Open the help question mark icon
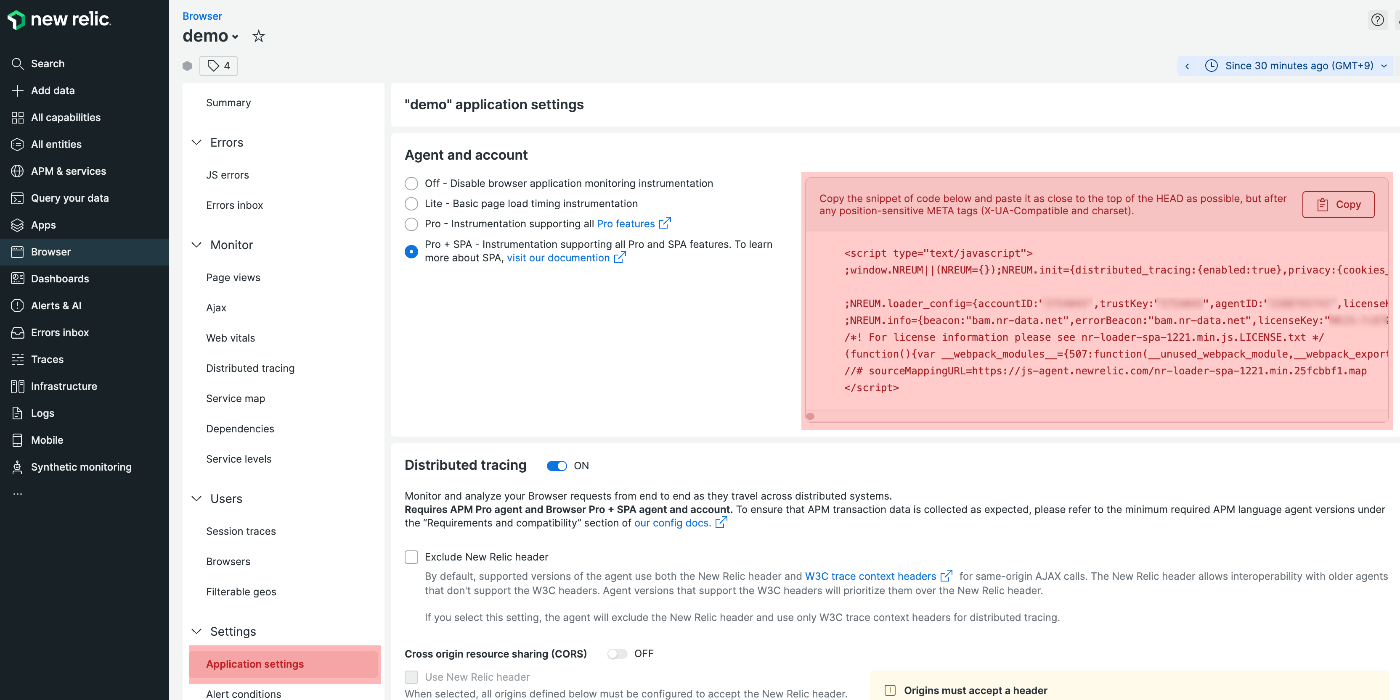Screen dimensions: 1400x700 click(x=1377, y=20)
